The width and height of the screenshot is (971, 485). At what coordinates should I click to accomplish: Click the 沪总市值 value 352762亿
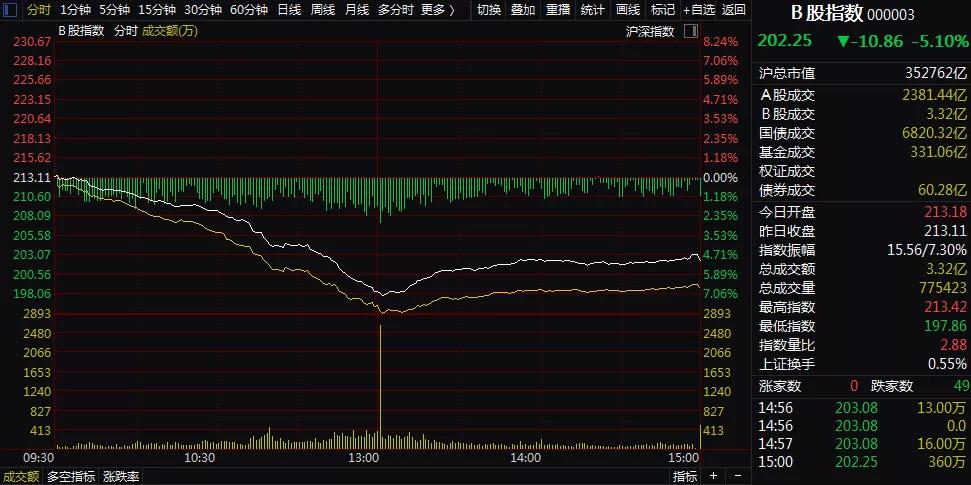click(938, 74)
